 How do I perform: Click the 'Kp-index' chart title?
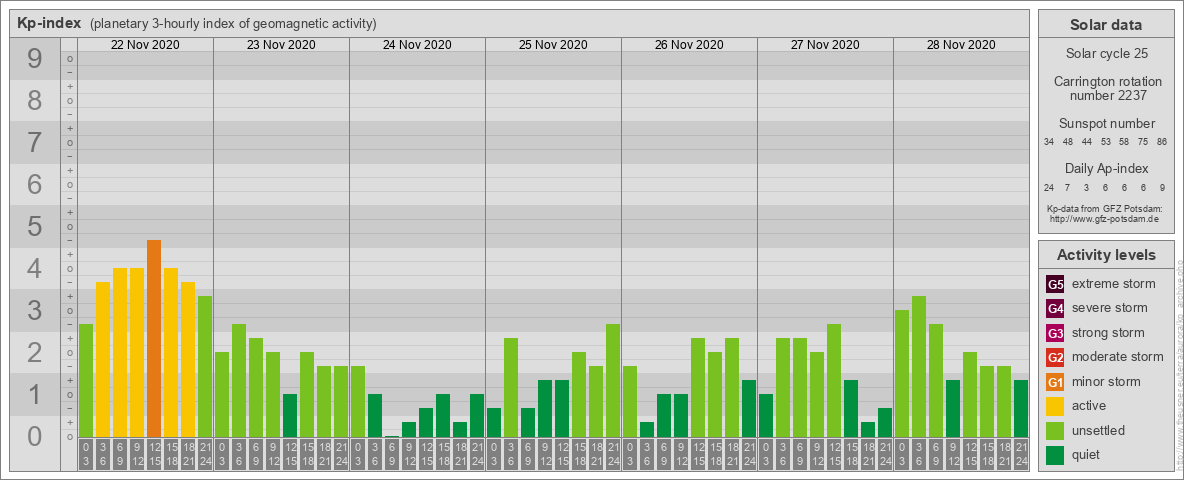click(49, 23)
